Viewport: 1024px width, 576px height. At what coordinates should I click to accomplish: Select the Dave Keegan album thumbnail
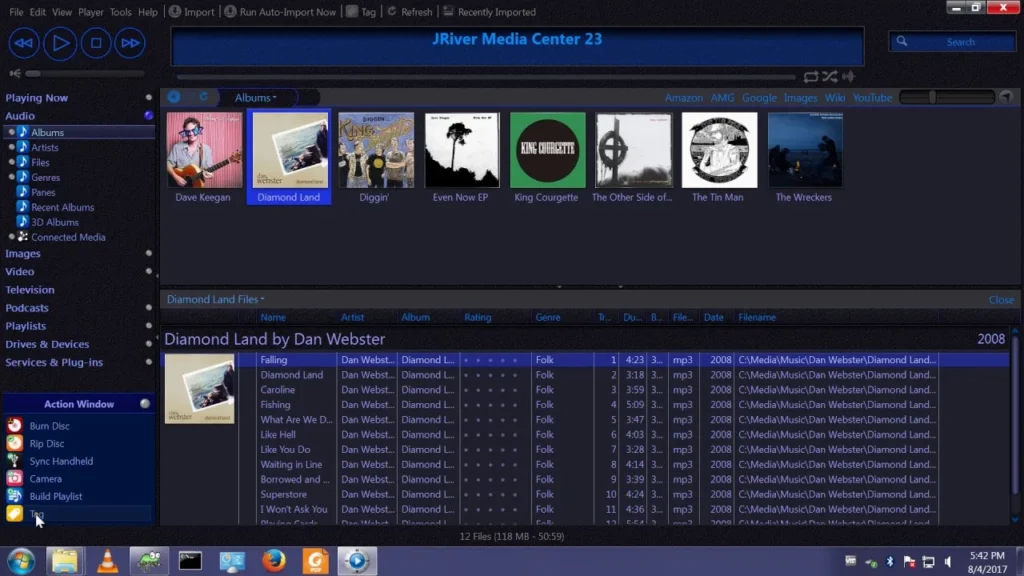(204, 150)
